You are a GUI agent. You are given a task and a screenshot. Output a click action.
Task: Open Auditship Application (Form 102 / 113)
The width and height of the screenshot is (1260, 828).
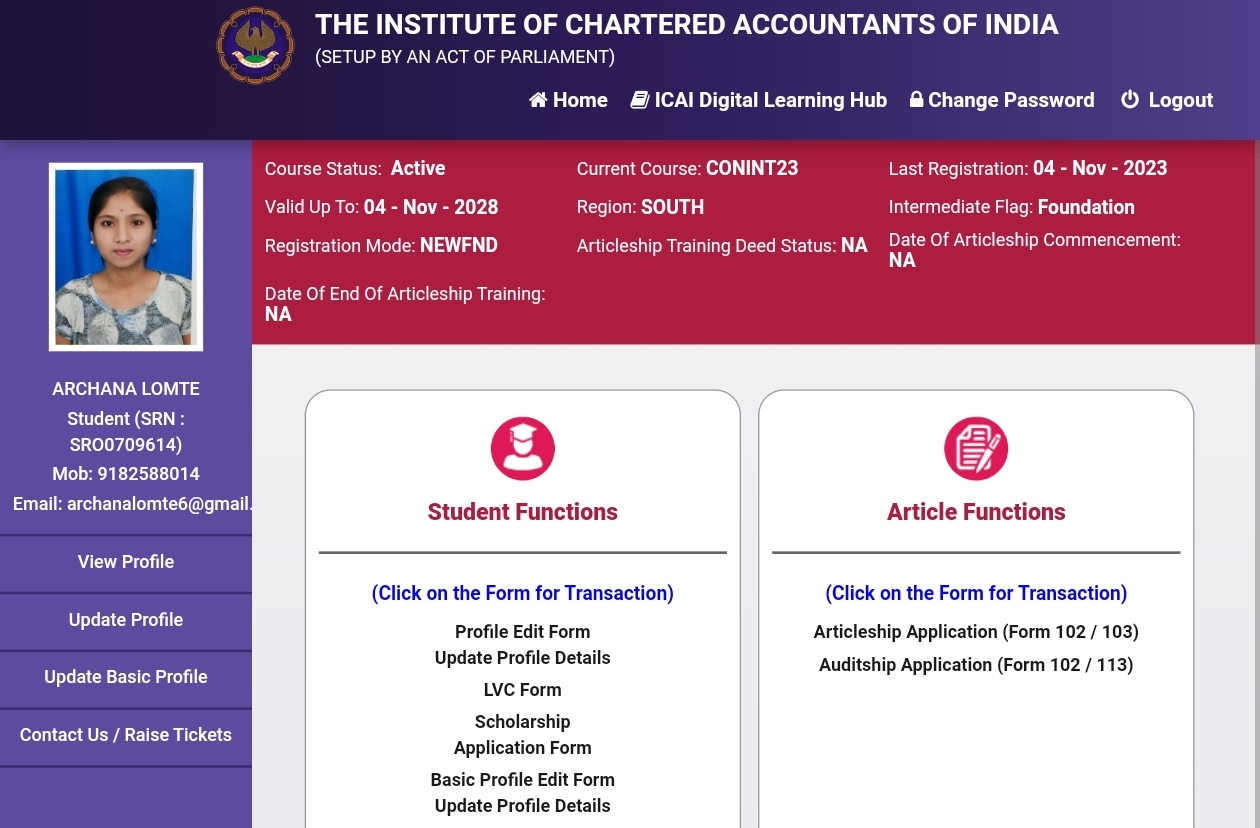pyautogui.click(x=976, y=665)
